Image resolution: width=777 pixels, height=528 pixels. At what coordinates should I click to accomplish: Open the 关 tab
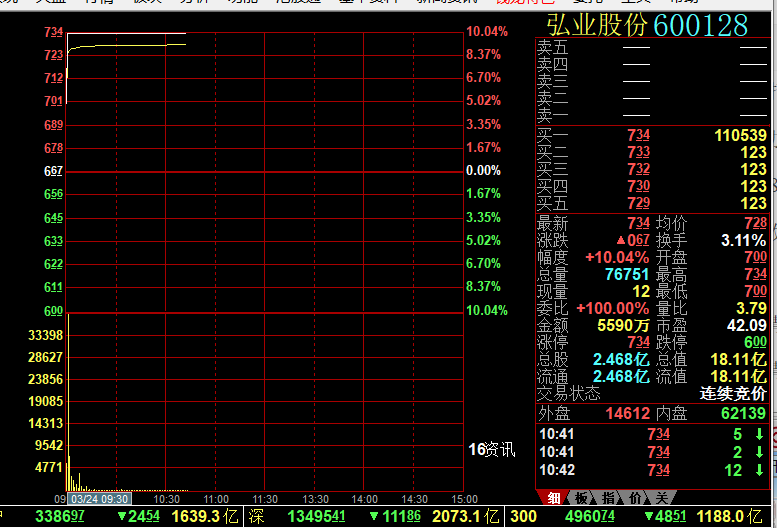662,497
